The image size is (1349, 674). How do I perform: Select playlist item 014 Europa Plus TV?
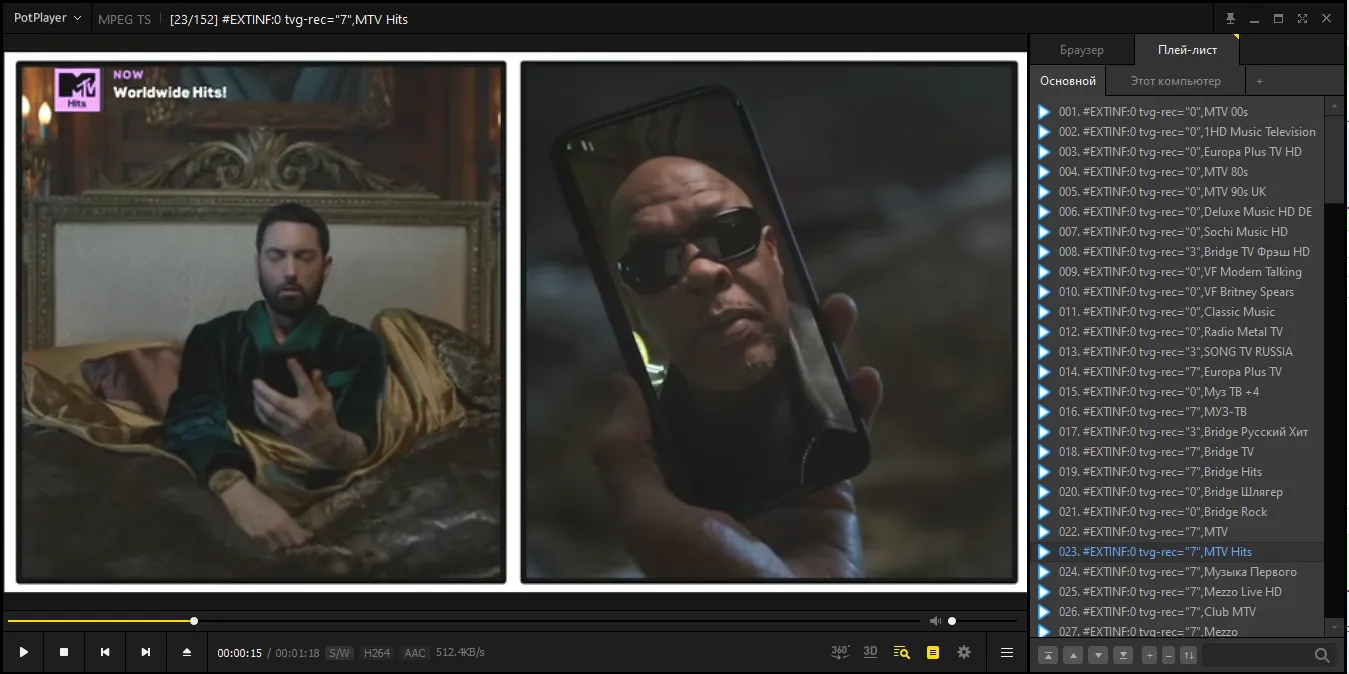[x=1177, y=372]
